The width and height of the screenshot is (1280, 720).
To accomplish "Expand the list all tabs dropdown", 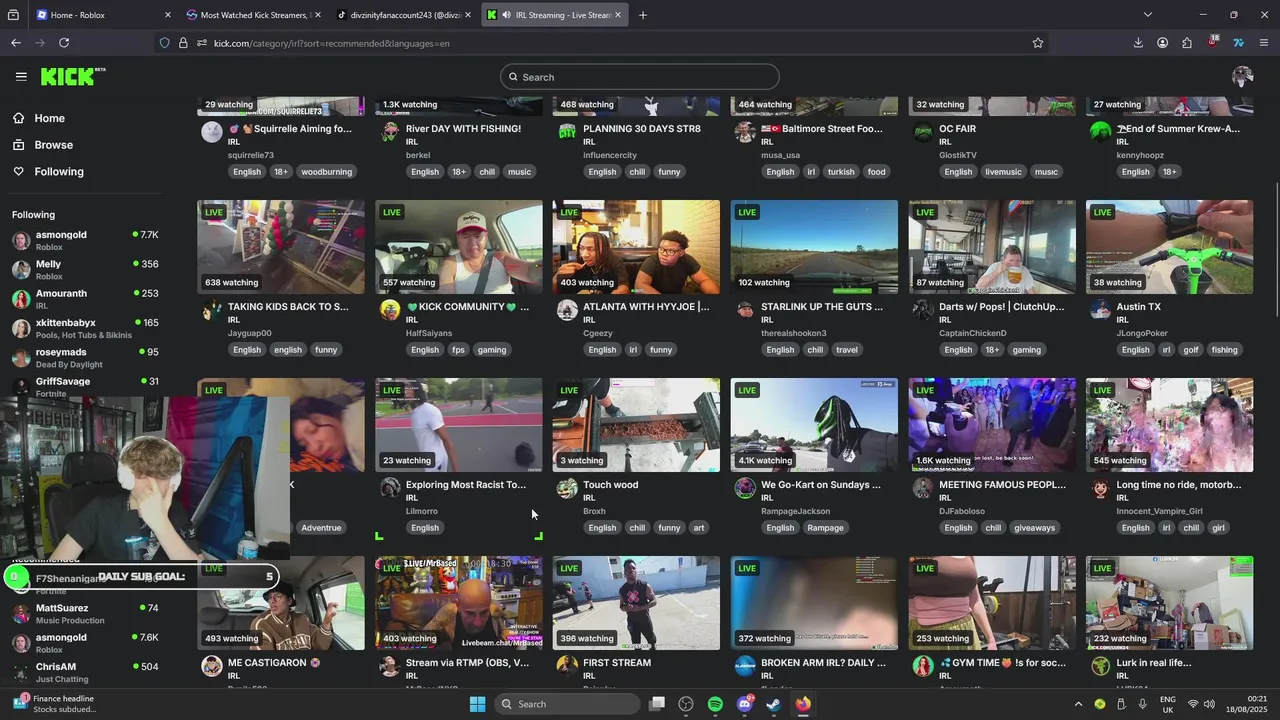I will (1147, 15).
